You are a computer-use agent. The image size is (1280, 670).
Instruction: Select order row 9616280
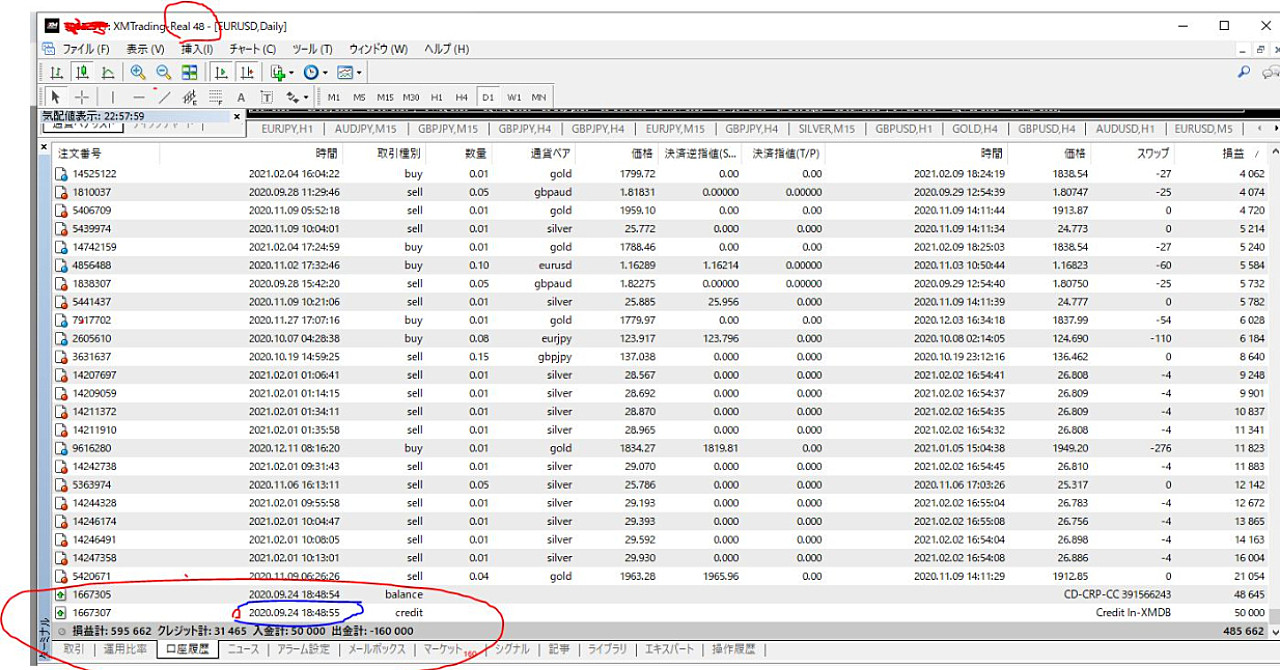[x=659, y=448]
